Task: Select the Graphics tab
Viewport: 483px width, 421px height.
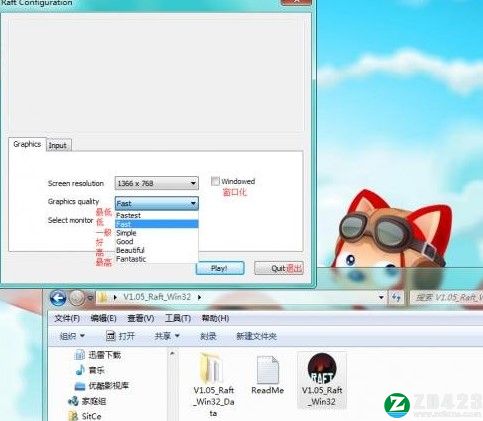Action: pos(27,144)
